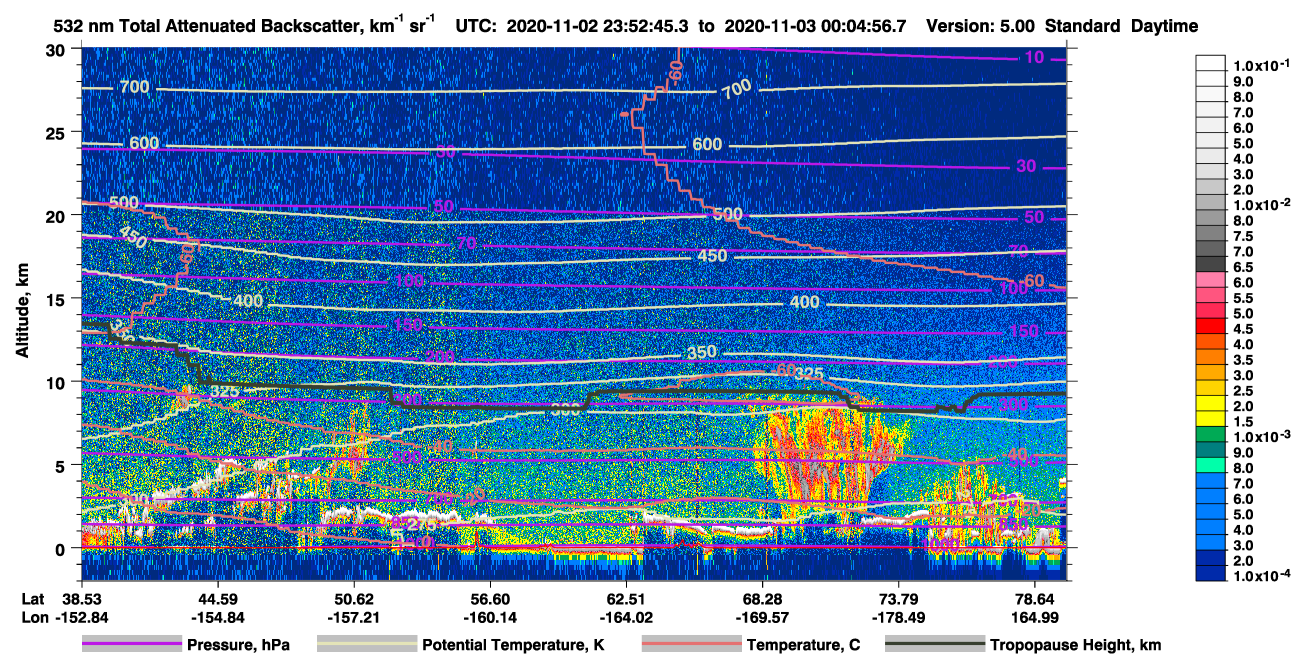This screenshot has width=1300, height=667.
Task: Click the altitude axis tick label 25
Action: [x=57, y=132]
